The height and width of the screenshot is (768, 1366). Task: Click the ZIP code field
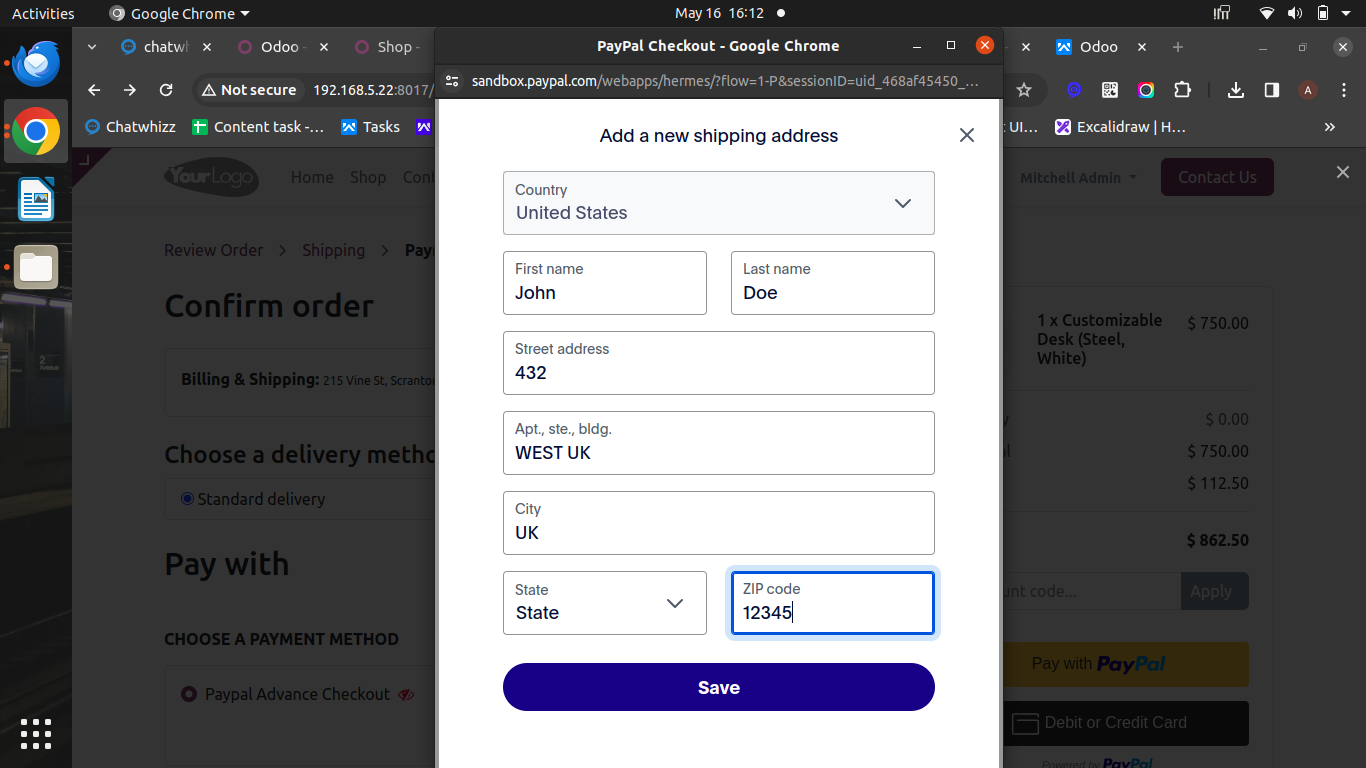[x=832, y=603]
